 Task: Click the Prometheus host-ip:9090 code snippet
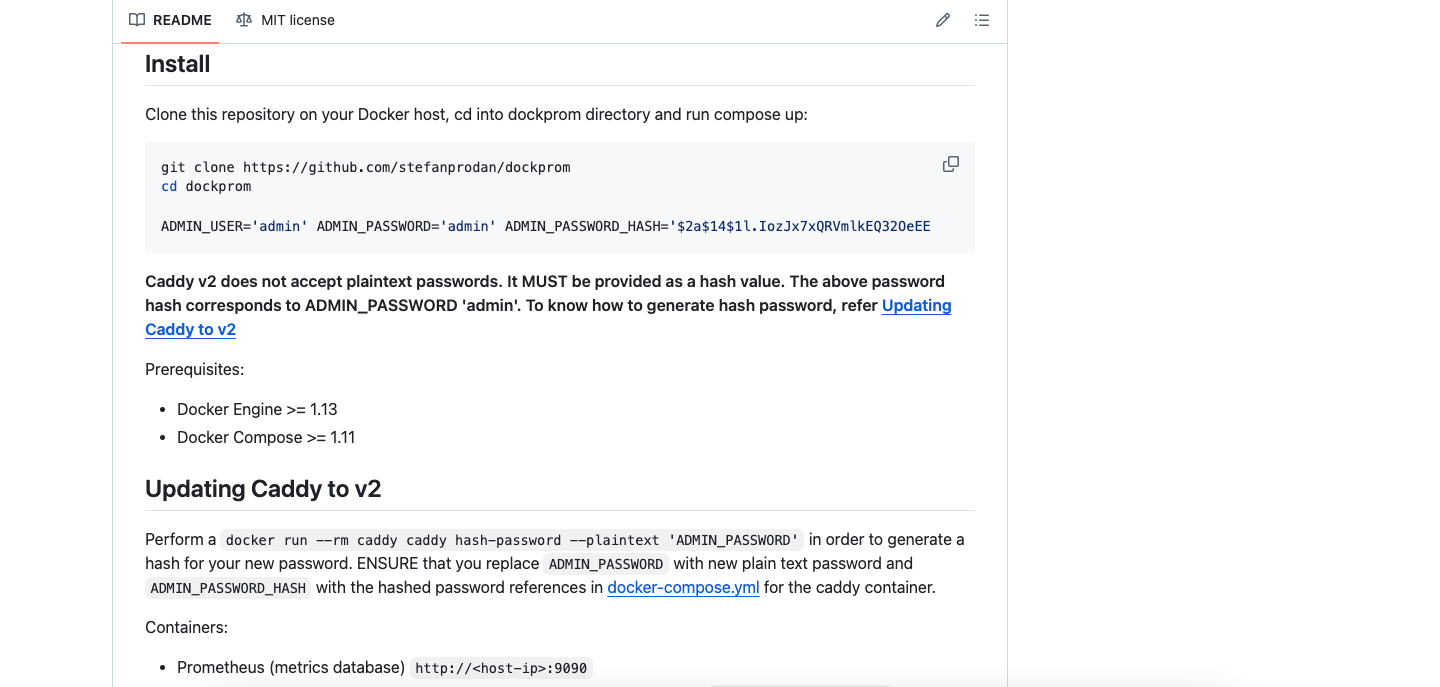coord(501,668)
